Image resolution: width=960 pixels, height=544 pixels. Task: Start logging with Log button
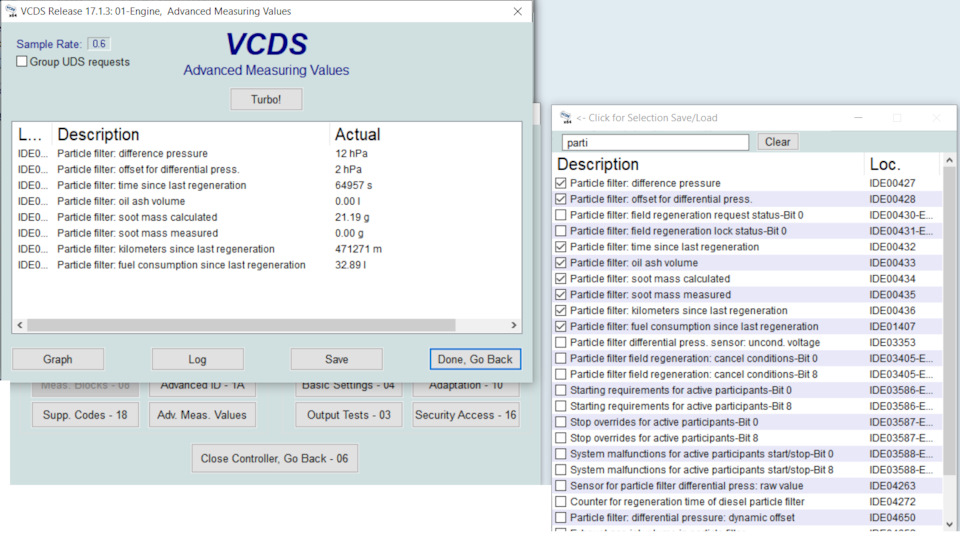197,359
